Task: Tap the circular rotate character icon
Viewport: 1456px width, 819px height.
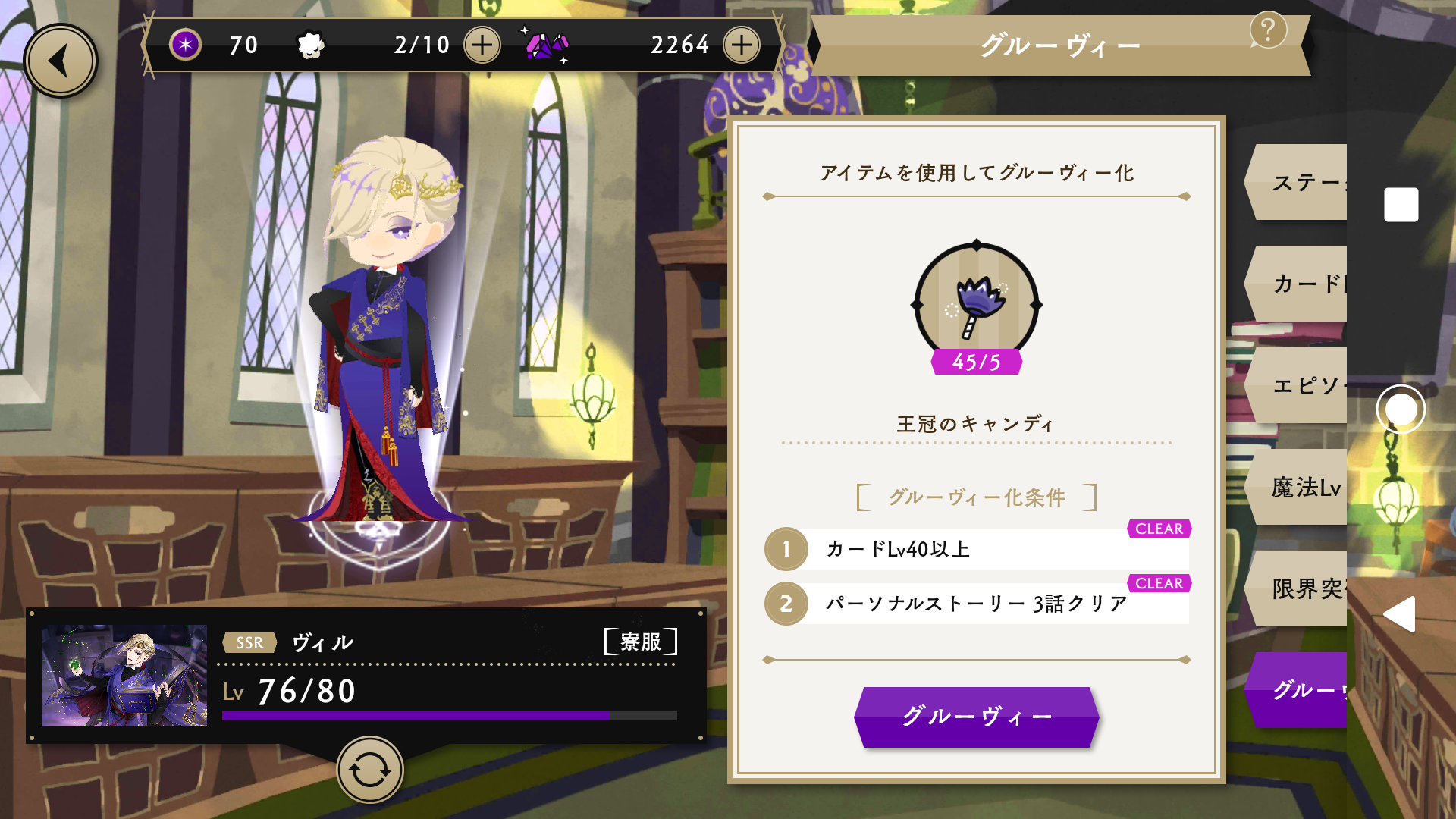Action: [370, 770]
